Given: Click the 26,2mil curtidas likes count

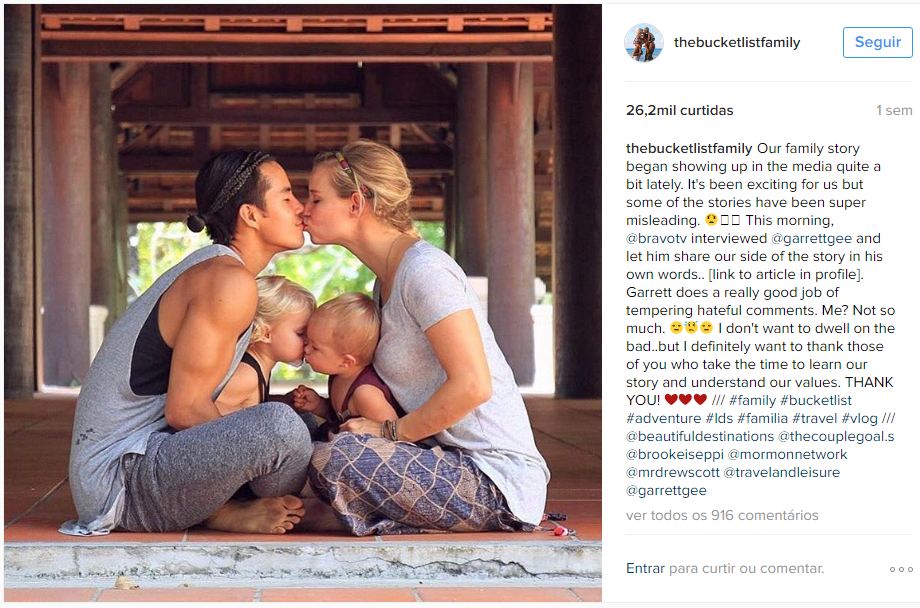Looking at the screenshot, I should [679, 110].
